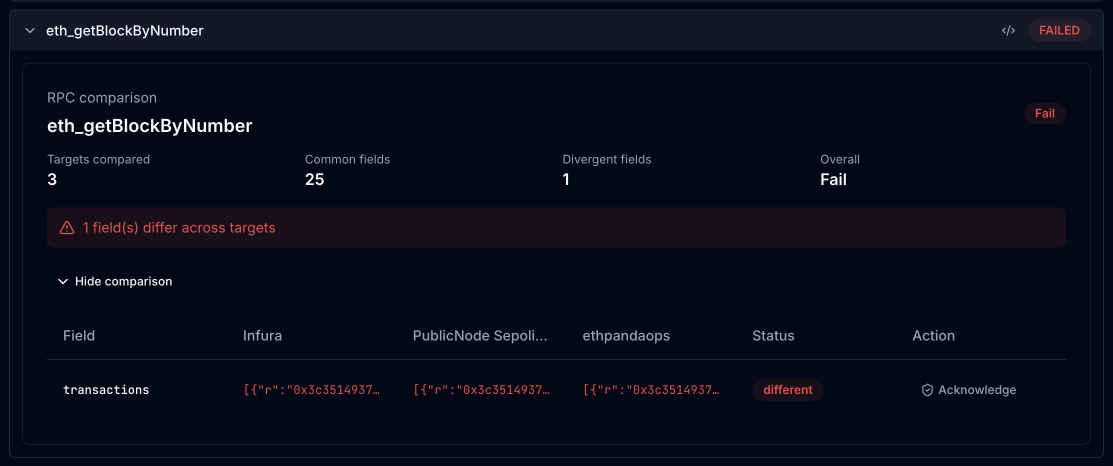This screenshot has width=1113, height=466.
Task: Click the Infura column header
Action: (x=263, y=335)
